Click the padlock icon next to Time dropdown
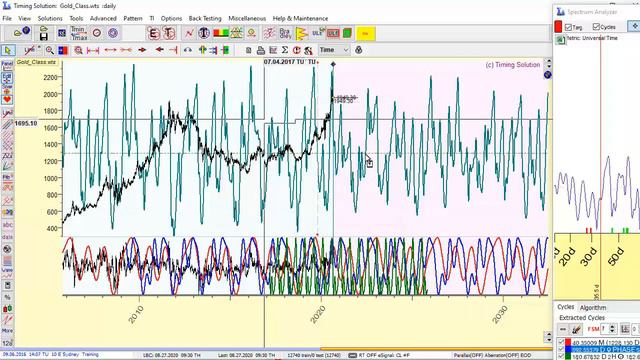This screenshot has height=360, width=640. (359, 50)
